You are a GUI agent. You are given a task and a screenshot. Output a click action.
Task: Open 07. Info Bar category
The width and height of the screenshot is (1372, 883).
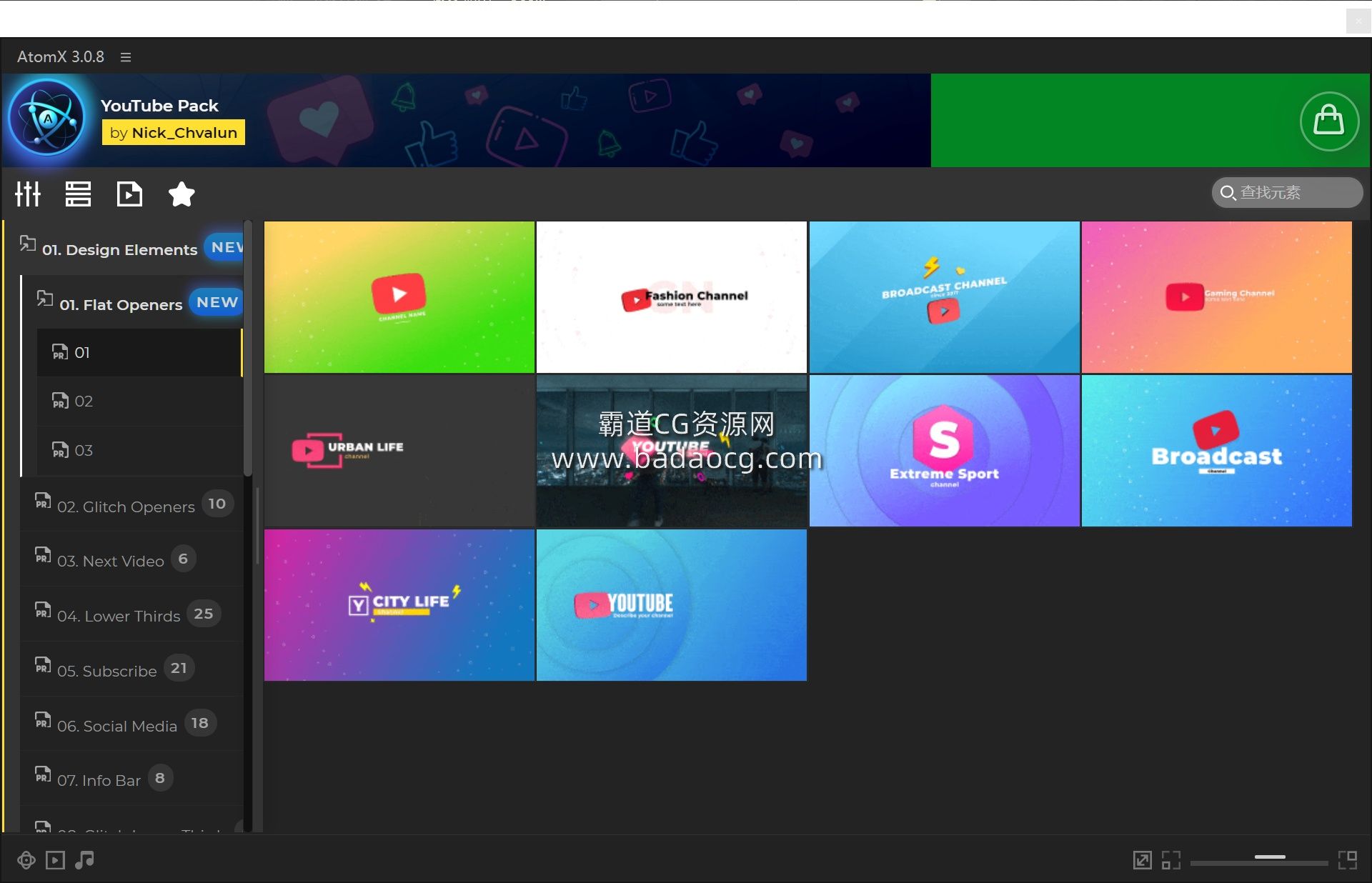click(132, 779)
